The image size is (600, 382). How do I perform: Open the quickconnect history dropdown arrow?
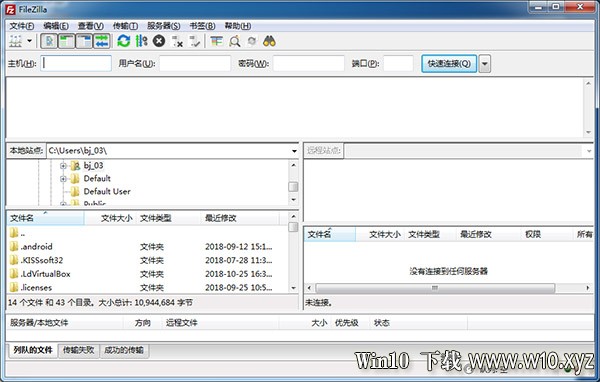[484, 64]
